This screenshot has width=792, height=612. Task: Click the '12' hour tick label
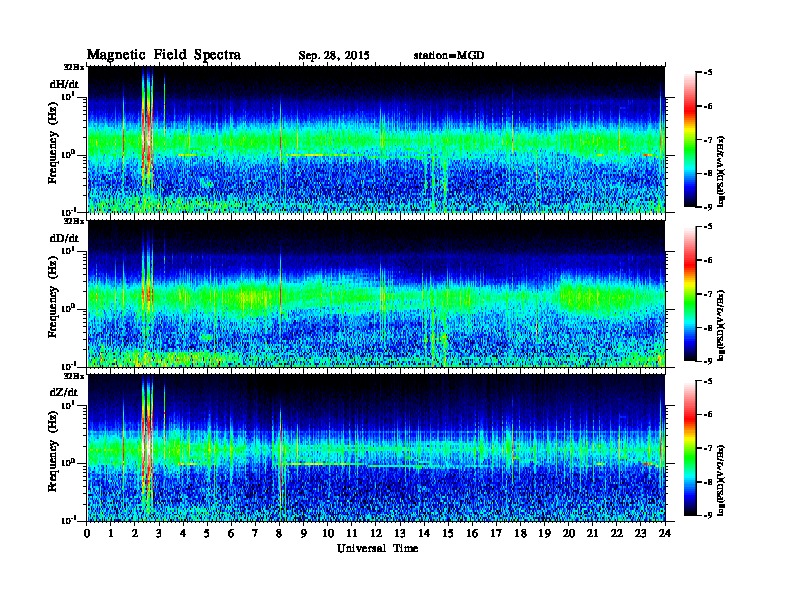coord(376,533)
